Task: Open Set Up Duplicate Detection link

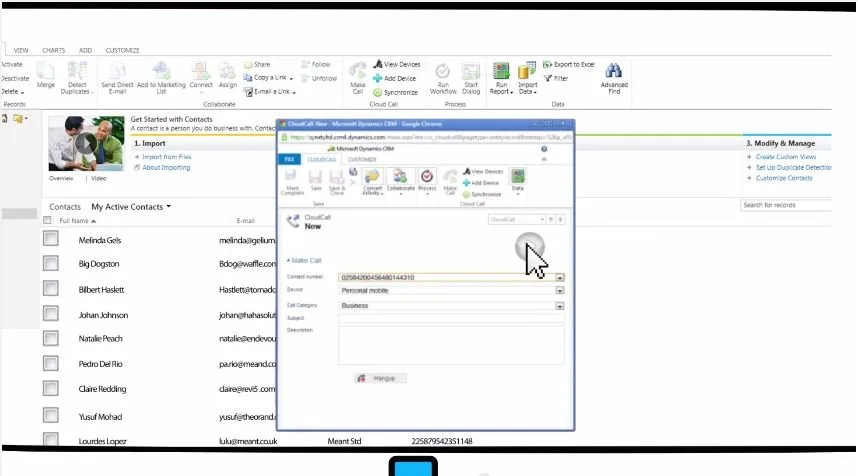Action: 793,167
